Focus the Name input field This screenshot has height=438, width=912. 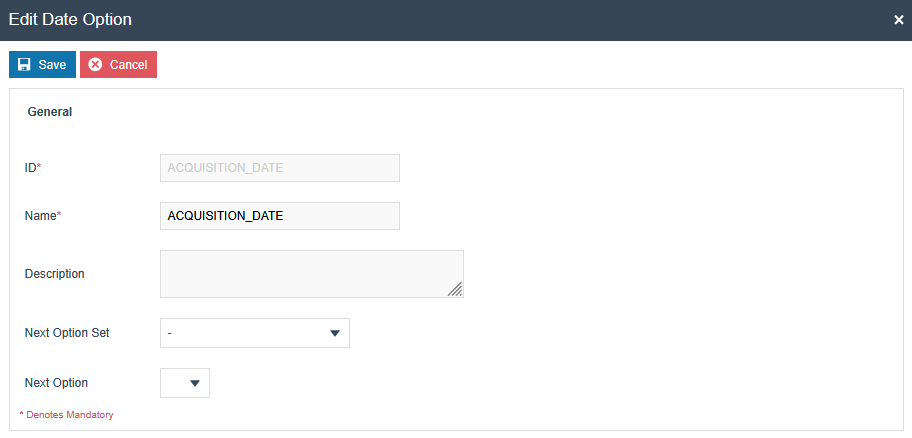pyautogui.click(x=279, y=216)
